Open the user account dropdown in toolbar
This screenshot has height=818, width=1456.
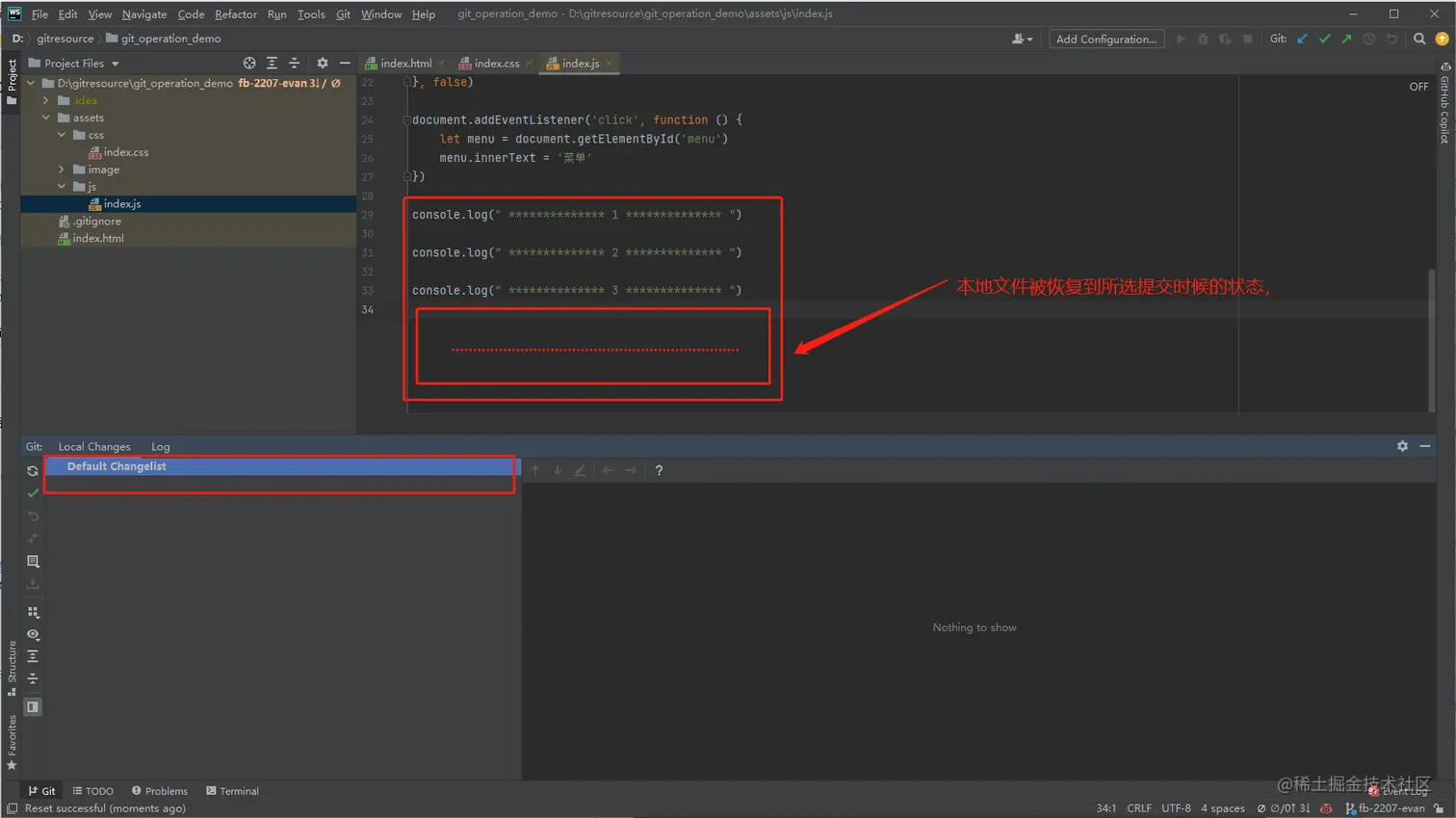click(x=1022, y=39)
